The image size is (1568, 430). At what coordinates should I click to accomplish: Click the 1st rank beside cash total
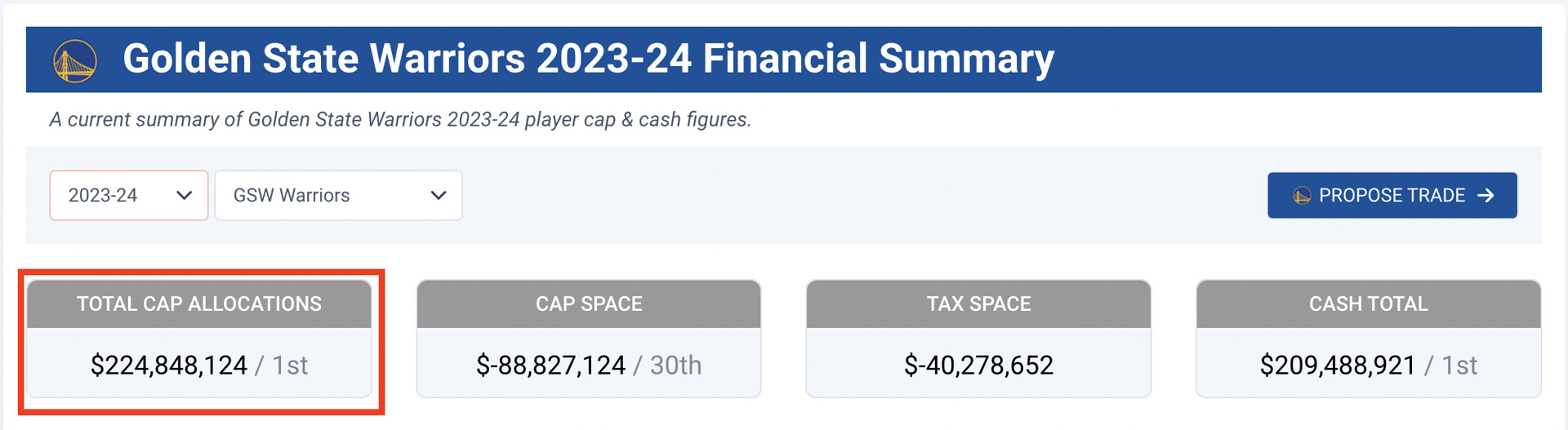click(x=1459, y=366)
